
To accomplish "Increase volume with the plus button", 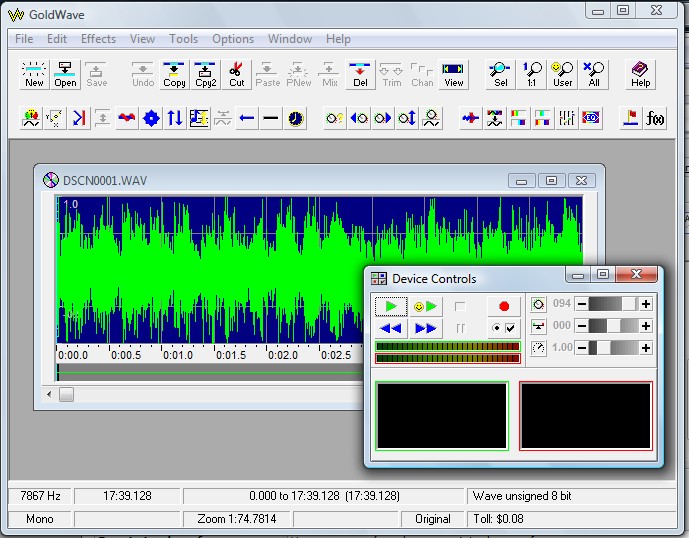I will pos(646,304).
